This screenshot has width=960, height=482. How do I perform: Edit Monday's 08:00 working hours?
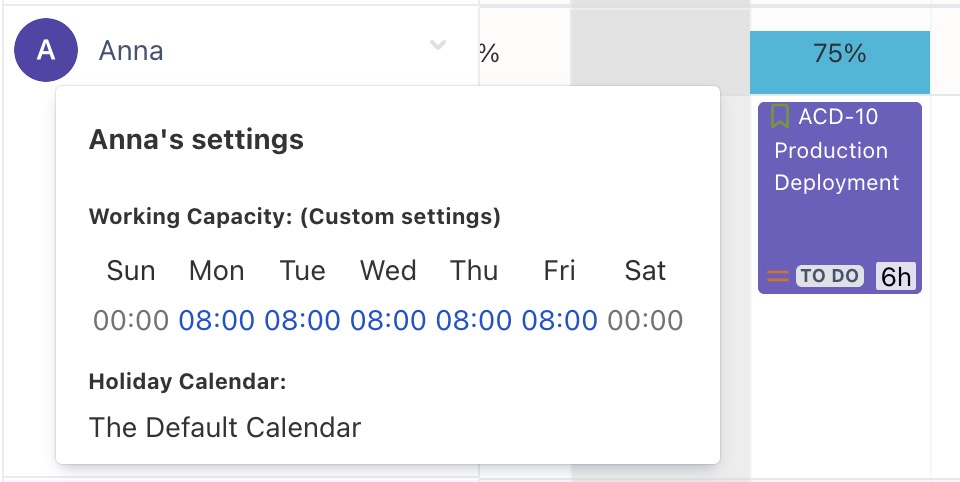pyautogui.click(x=216, y=320)
